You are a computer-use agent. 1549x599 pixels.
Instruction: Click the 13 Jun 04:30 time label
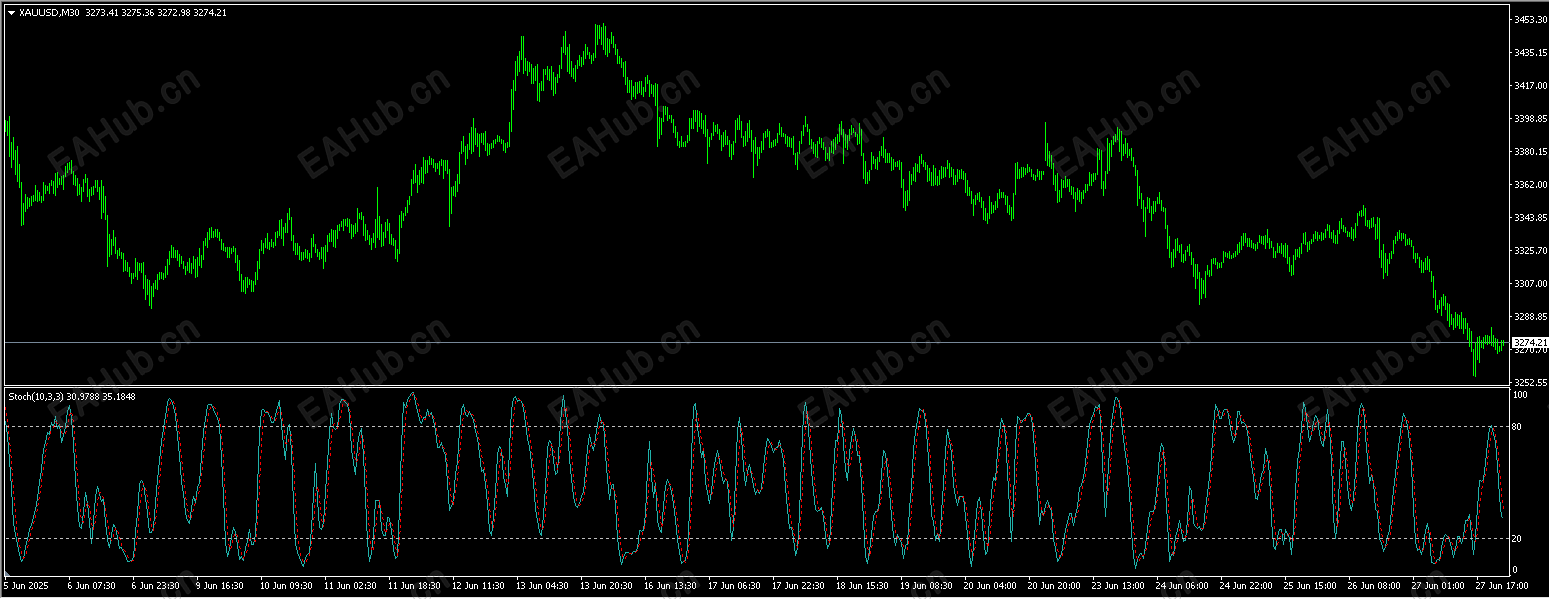pyautogui.click(x=542, y=586)
